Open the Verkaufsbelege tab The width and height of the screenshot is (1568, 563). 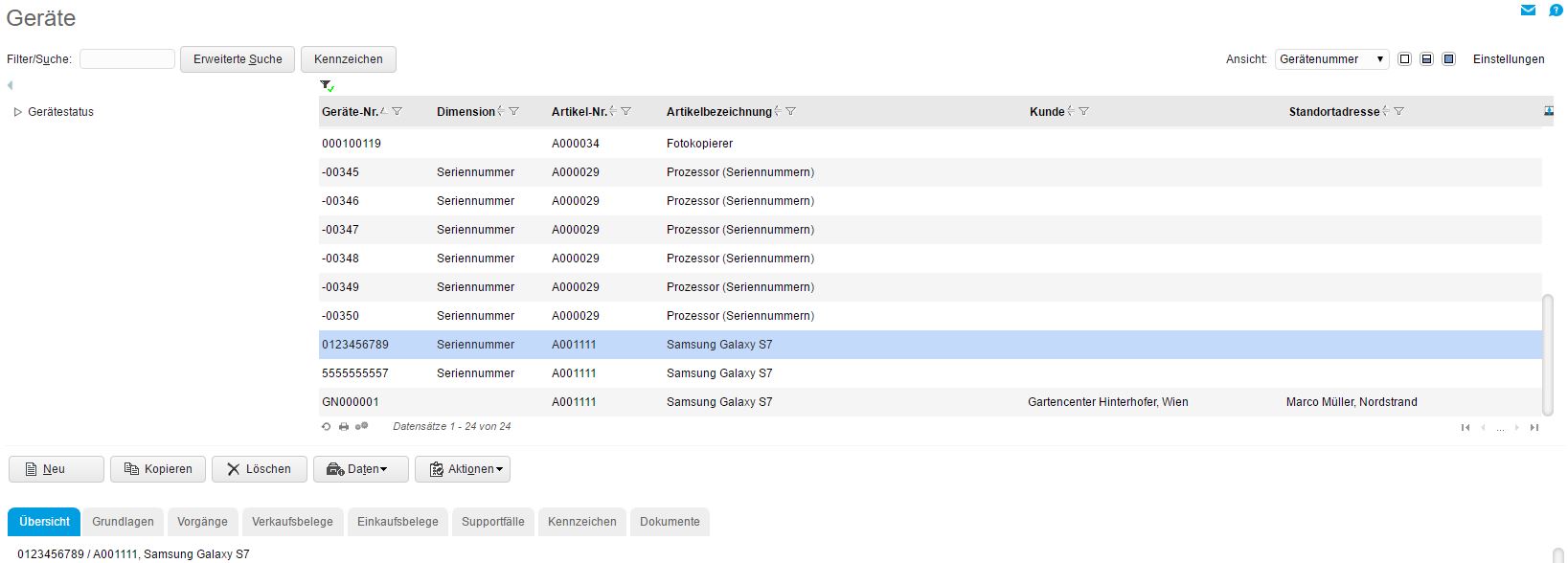point(292,522)
